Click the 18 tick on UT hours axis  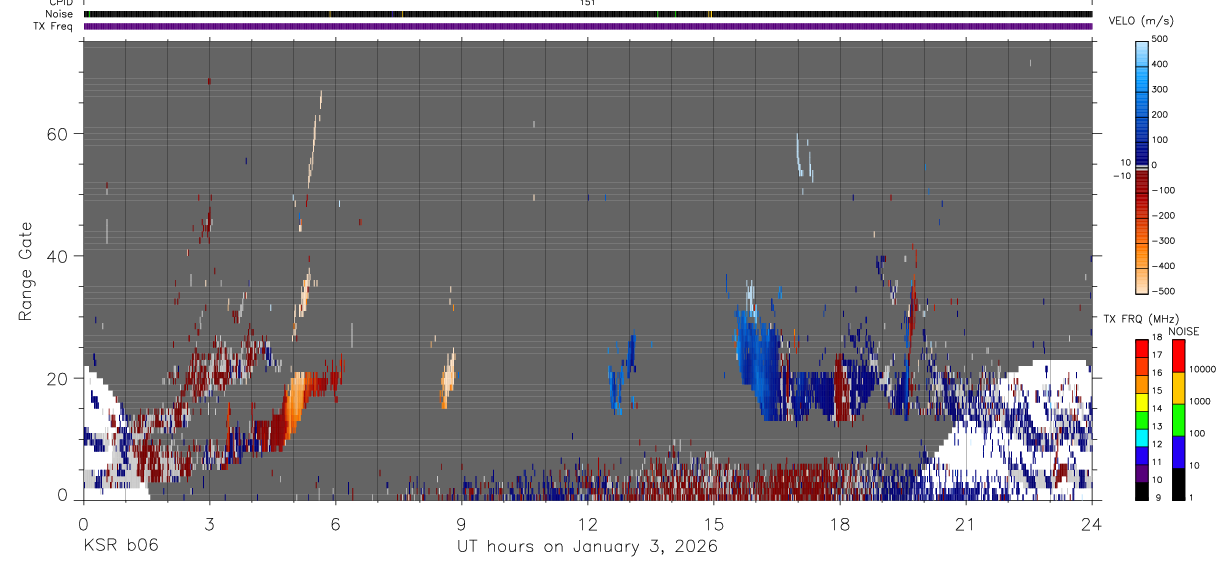839,523
